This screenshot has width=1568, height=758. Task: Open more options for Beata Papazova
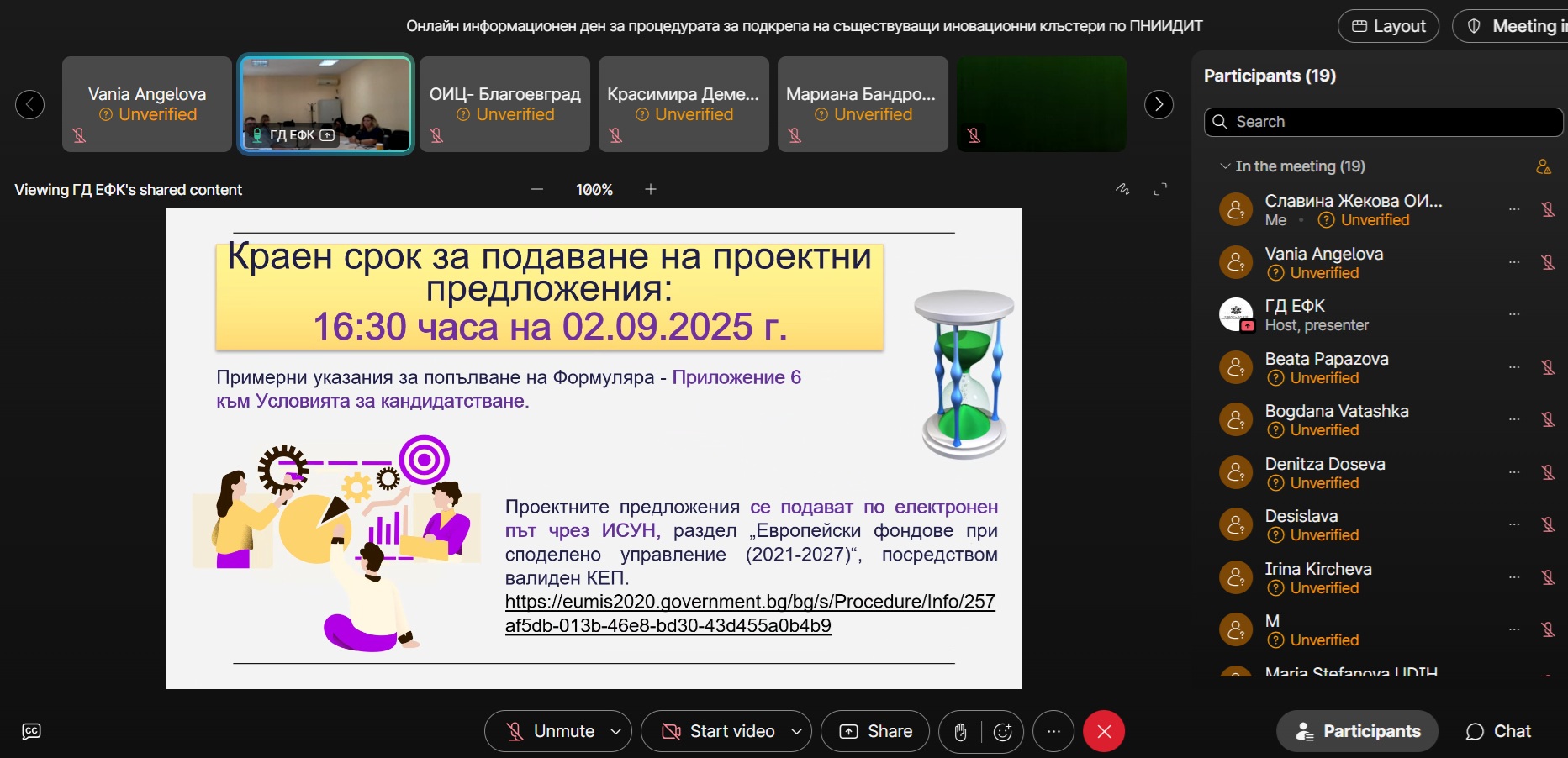1514,367
